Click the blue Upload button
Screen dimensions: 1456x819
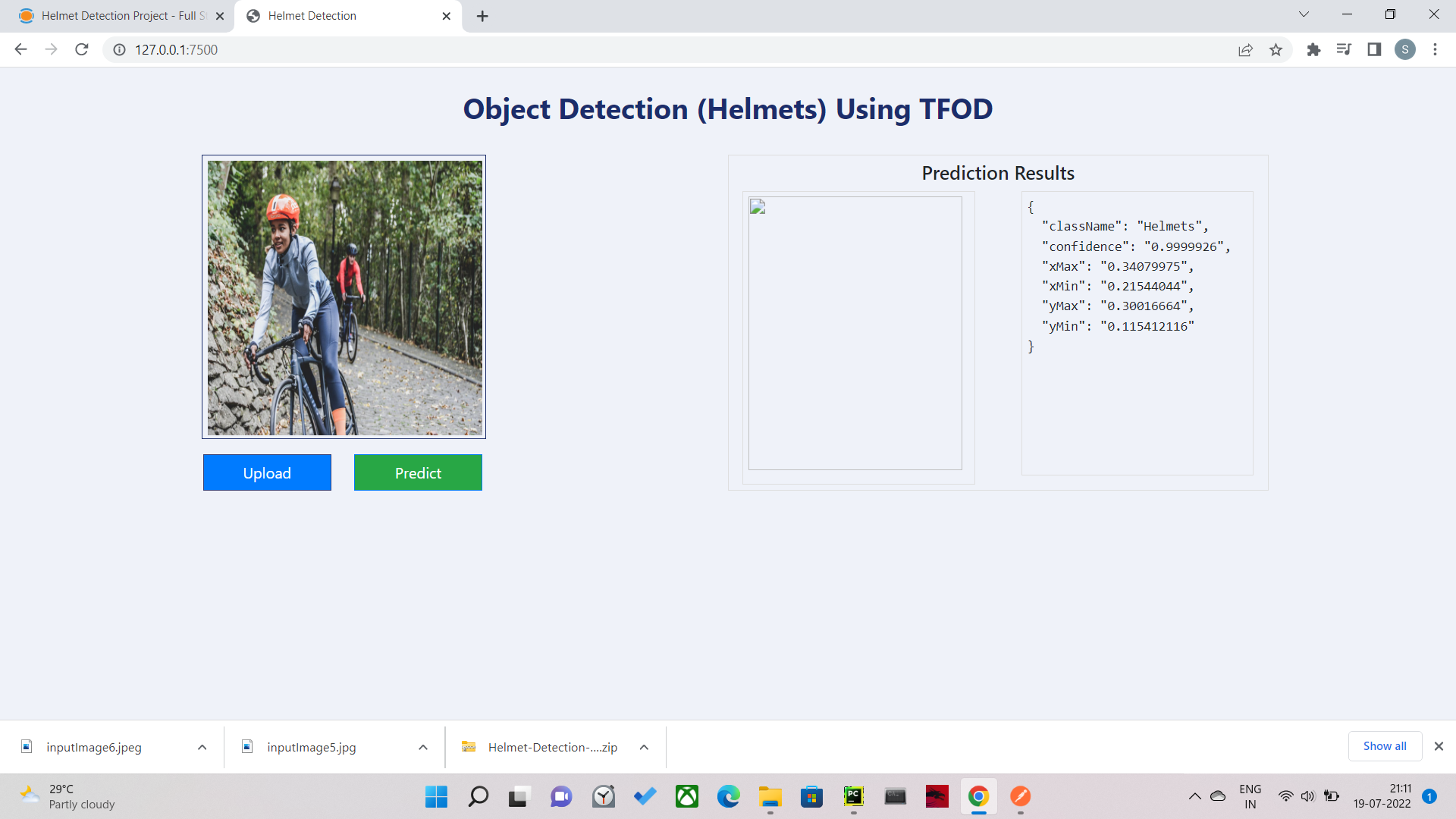pos(267,472)
